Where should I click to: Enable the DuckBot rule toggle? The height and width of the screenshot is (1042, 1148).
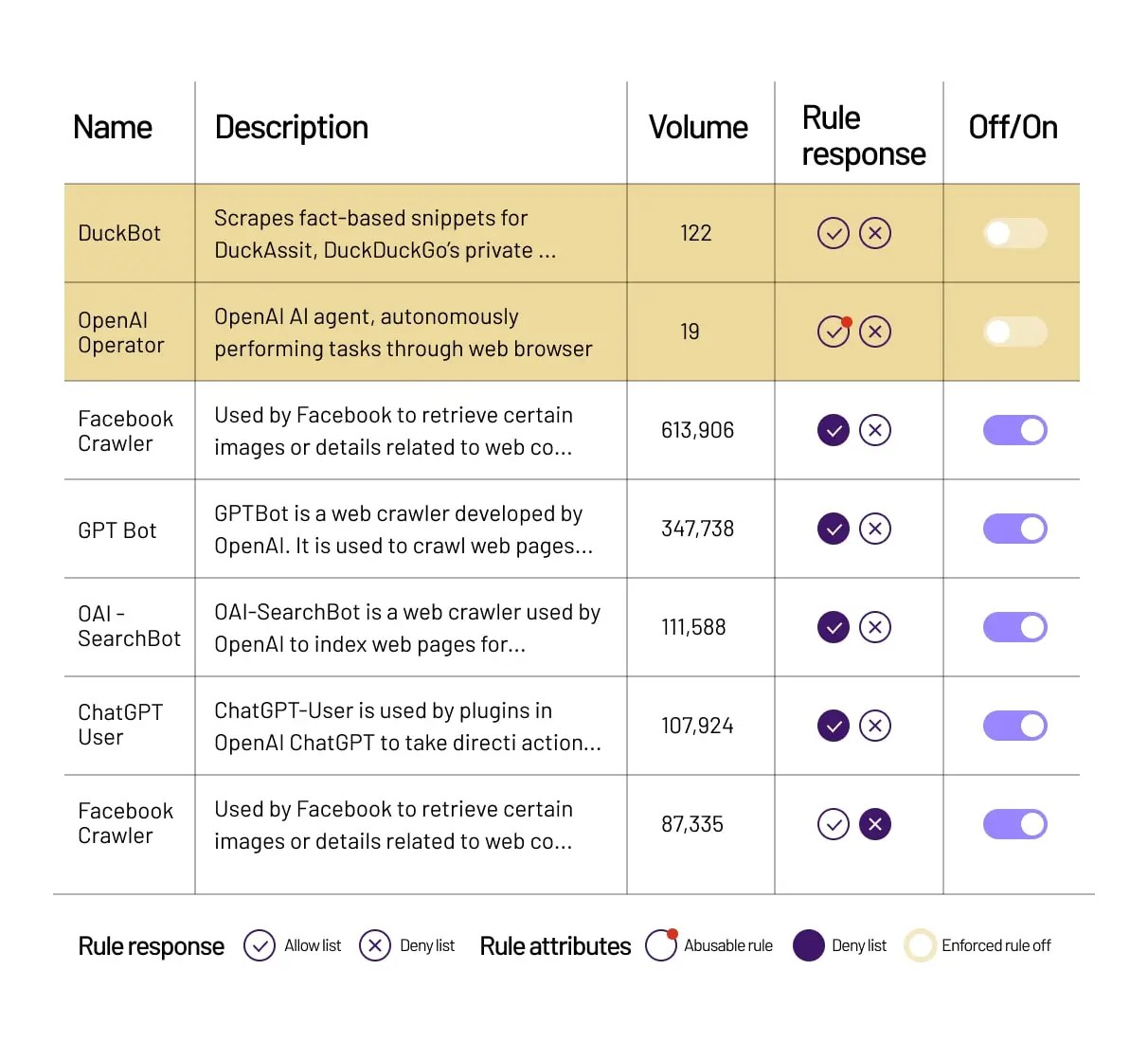(1015, 233)
